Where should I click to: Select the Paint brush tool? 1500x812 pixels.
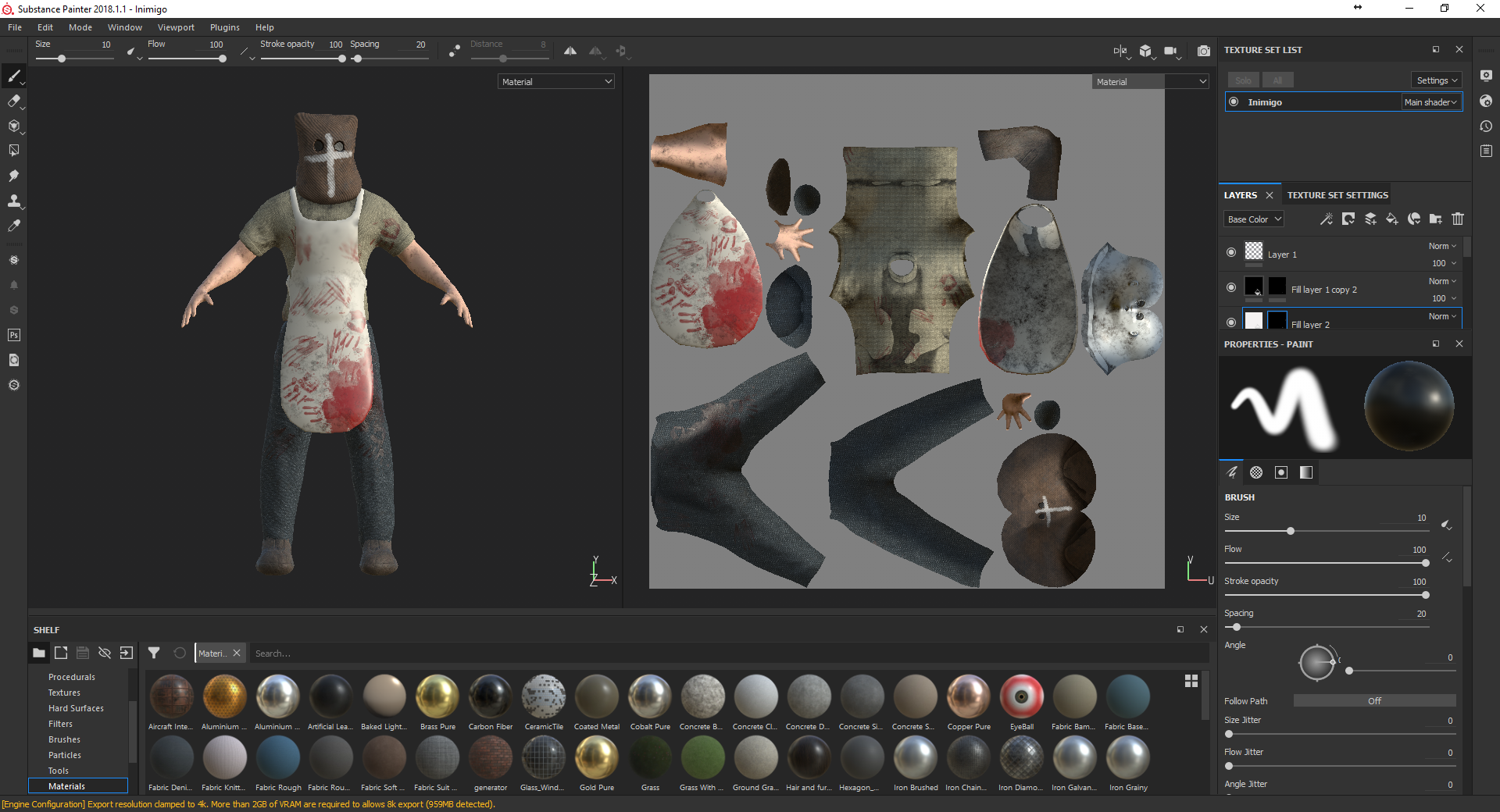pos(14,76)
